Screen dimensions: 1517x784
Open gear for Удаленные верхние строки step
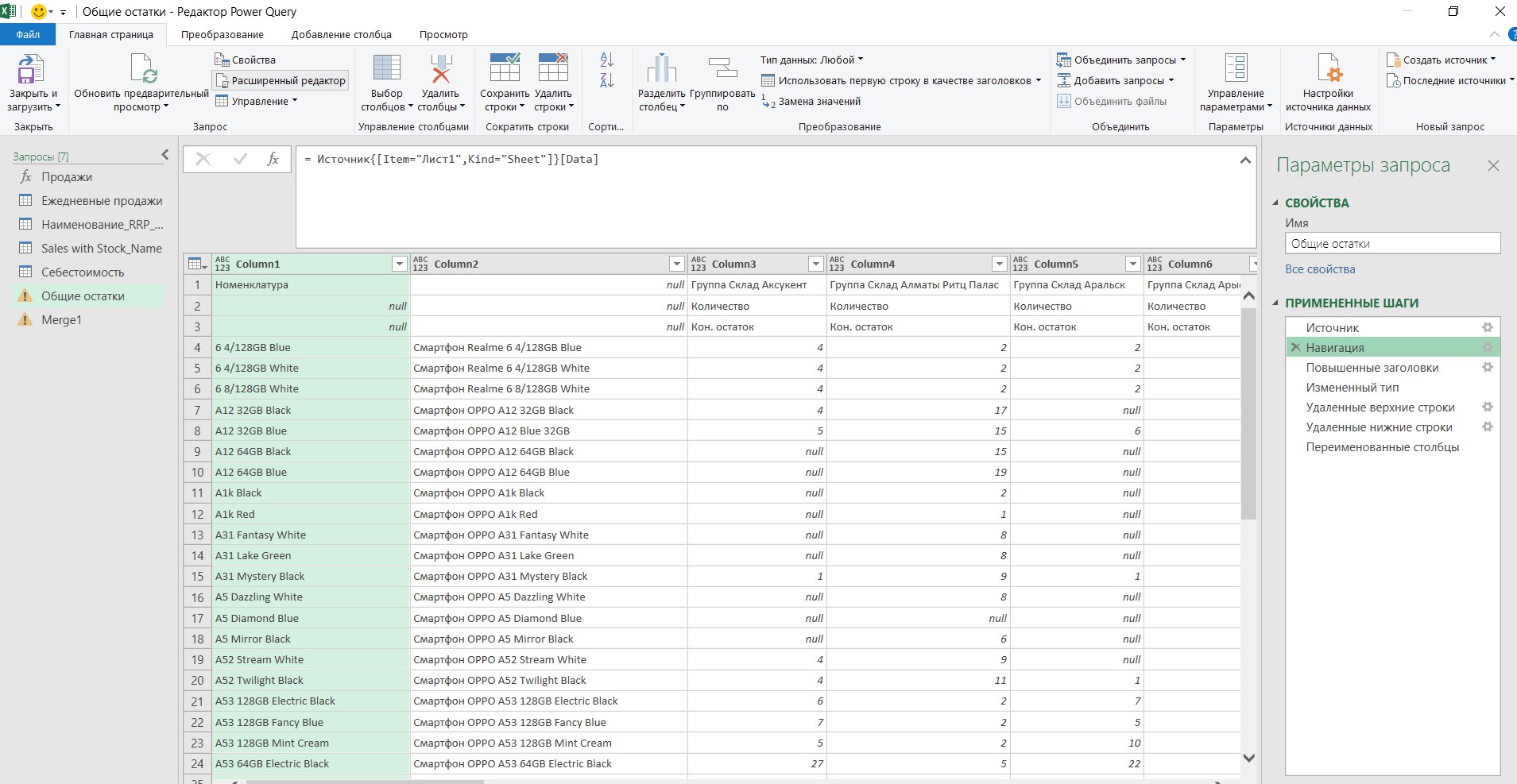(1487, 407)
